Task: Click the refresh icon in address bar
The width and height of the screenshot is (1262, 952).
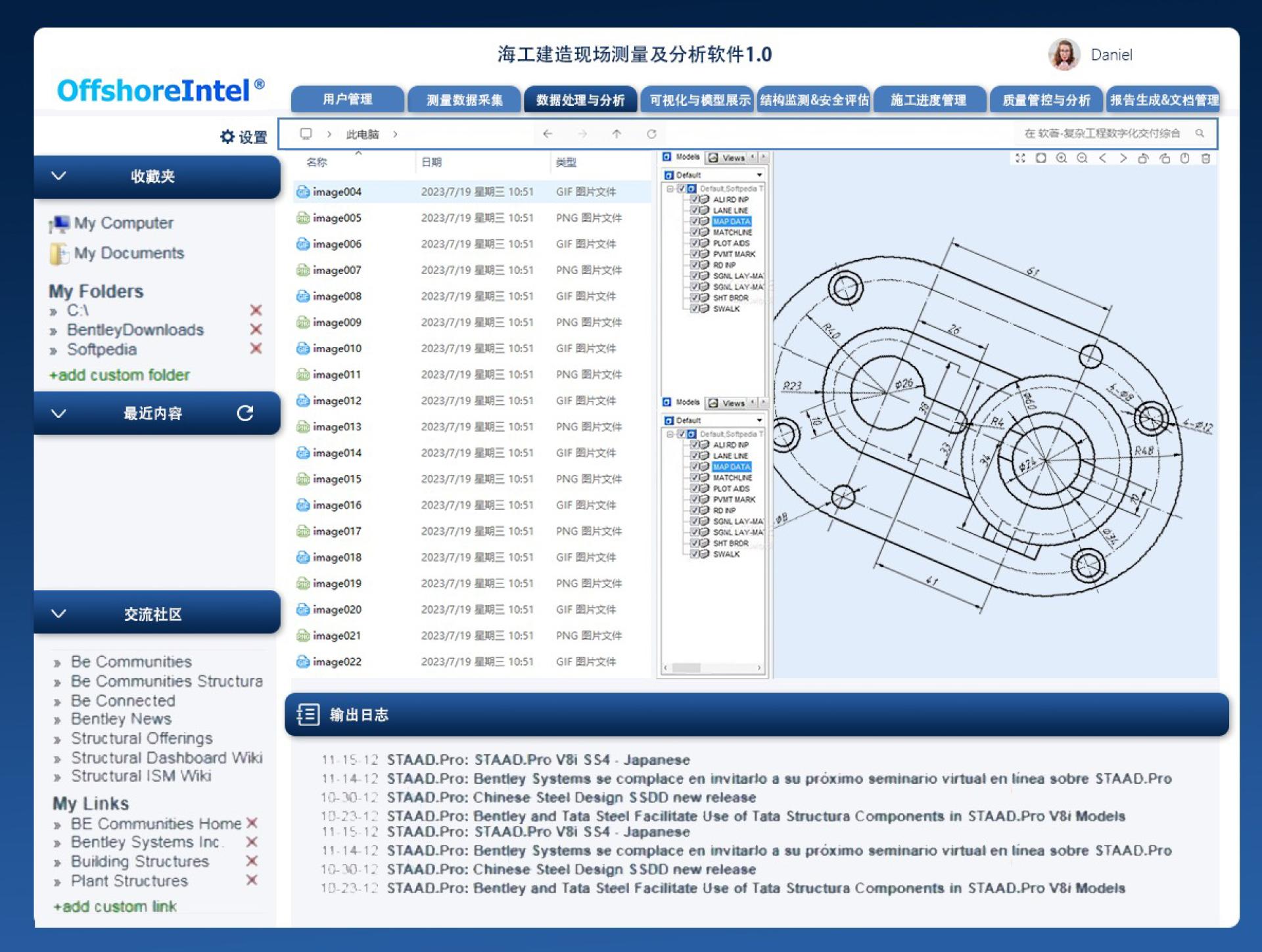Action: point(651,134)
